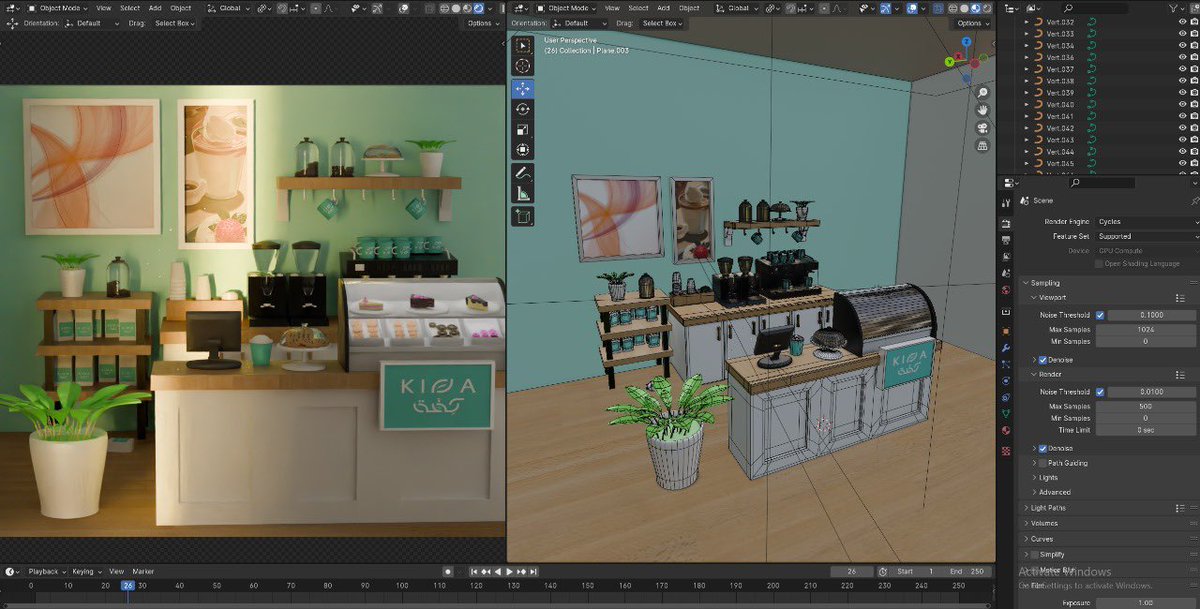Open Options dropdown in right viewport

971,23
